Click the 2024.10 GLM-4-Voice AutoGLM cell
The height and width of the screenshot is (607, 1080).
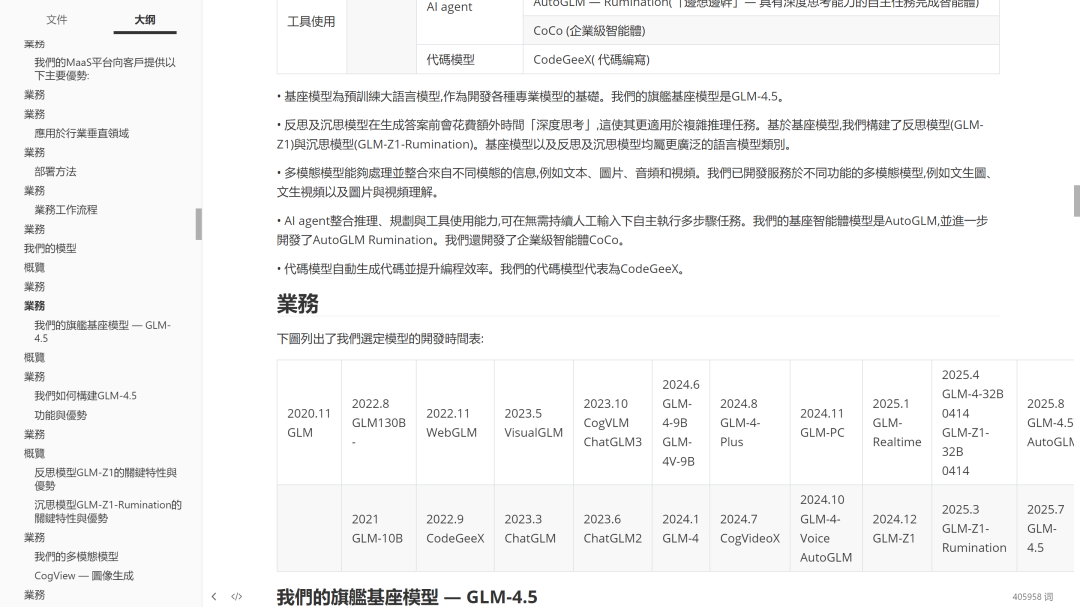[827, 528]
